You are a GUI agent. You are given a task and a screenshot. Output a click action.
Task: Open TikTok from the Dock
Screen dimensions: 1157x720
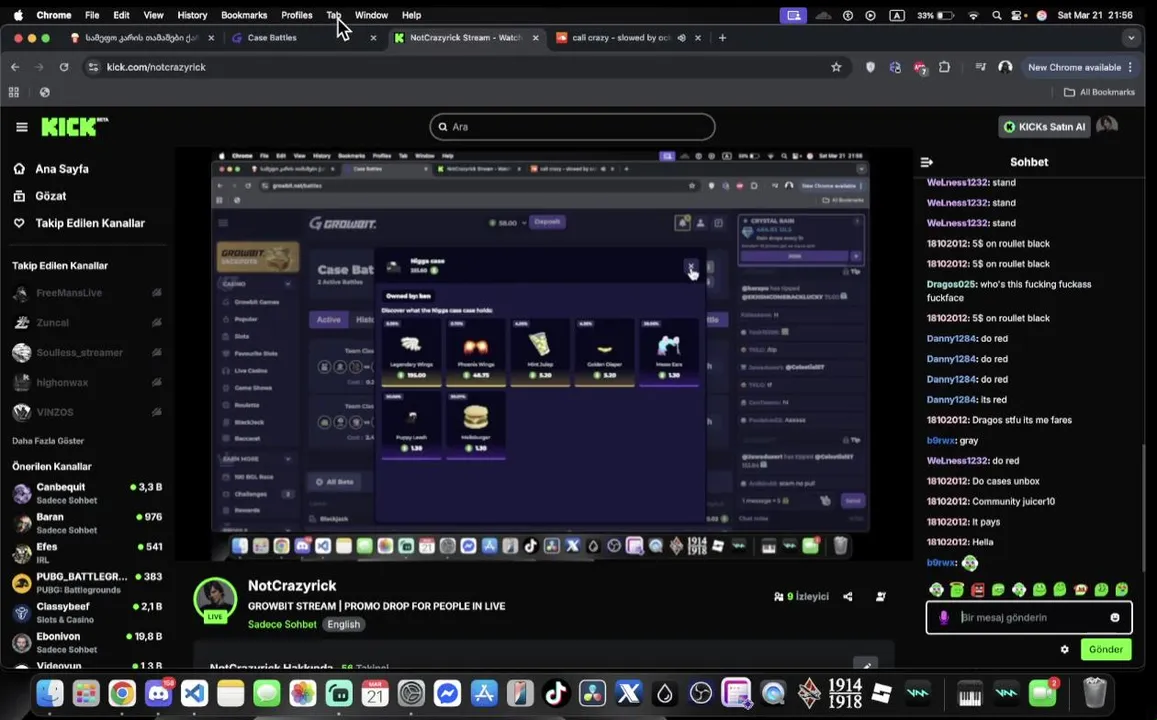(556, 693)
